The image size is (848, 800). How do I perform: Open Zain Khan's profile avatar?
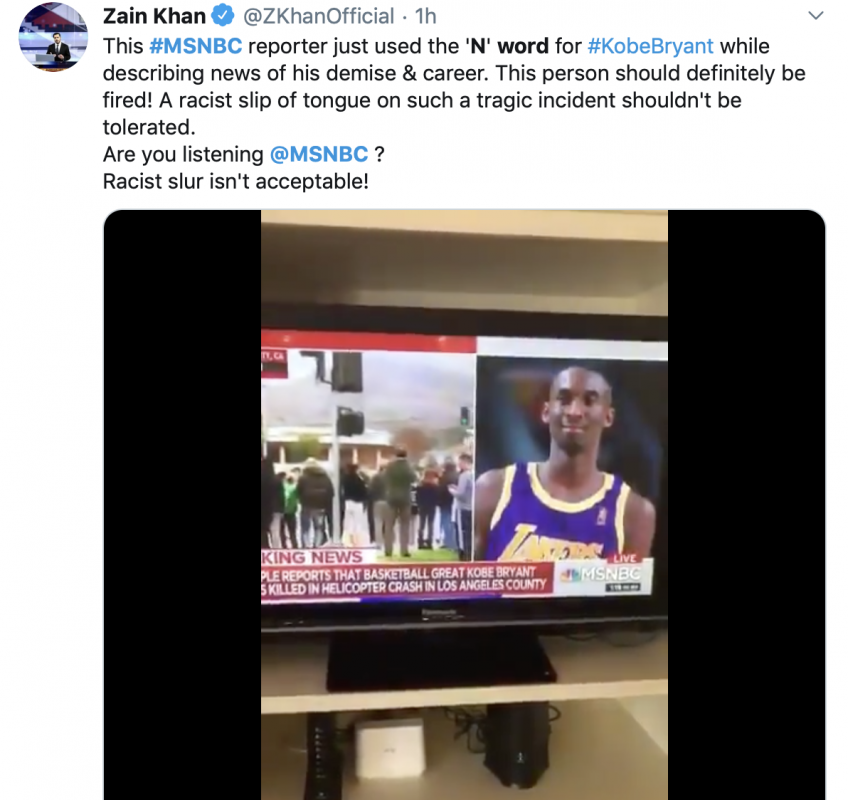(x=53, y=37)
